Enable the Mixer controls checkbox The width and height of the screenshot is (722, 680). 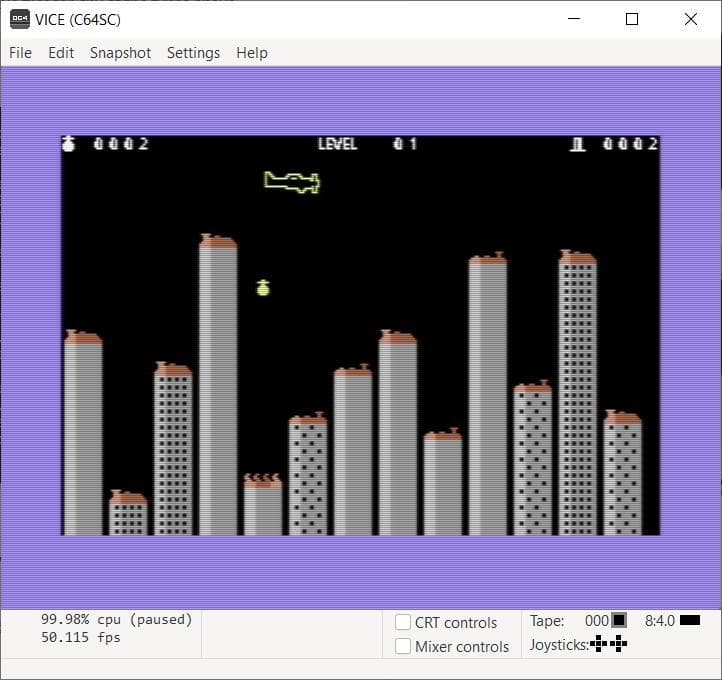coord(403,646)
